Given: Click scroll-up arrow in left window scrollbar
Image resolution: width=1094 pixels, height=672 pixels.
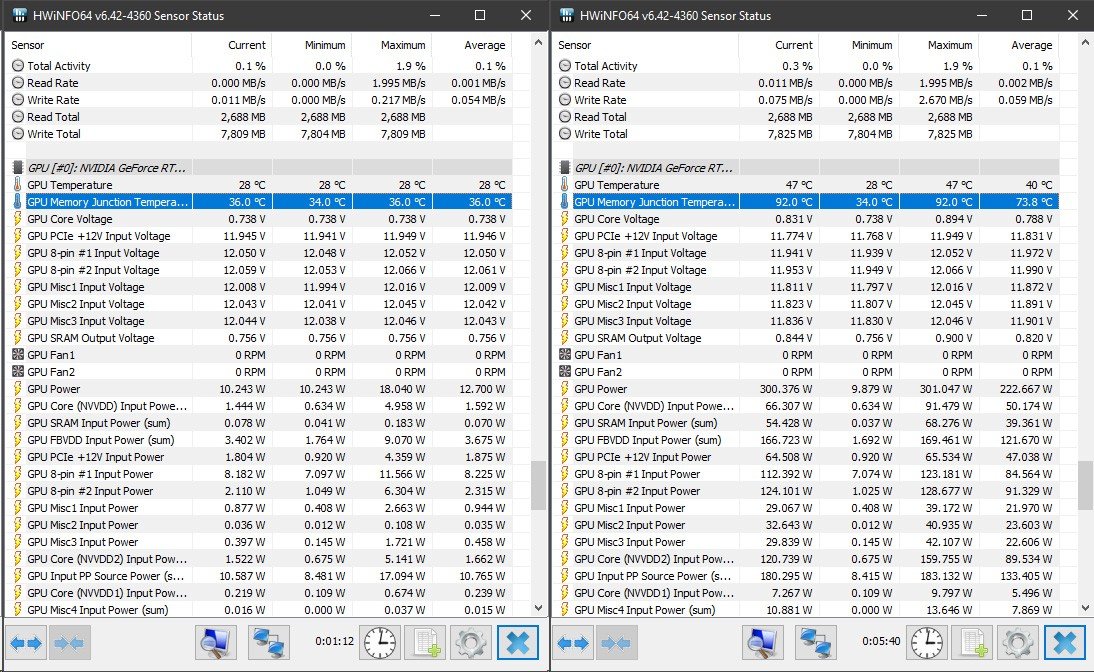Looking at the screenshot, I should click(x=538, y=43).
